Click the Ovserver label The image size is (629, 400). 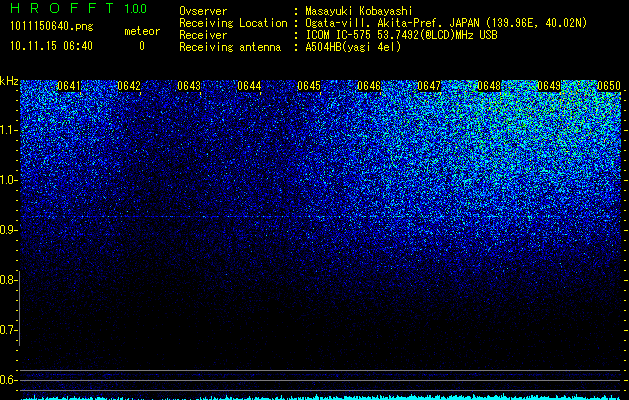[x=203, y=11]
